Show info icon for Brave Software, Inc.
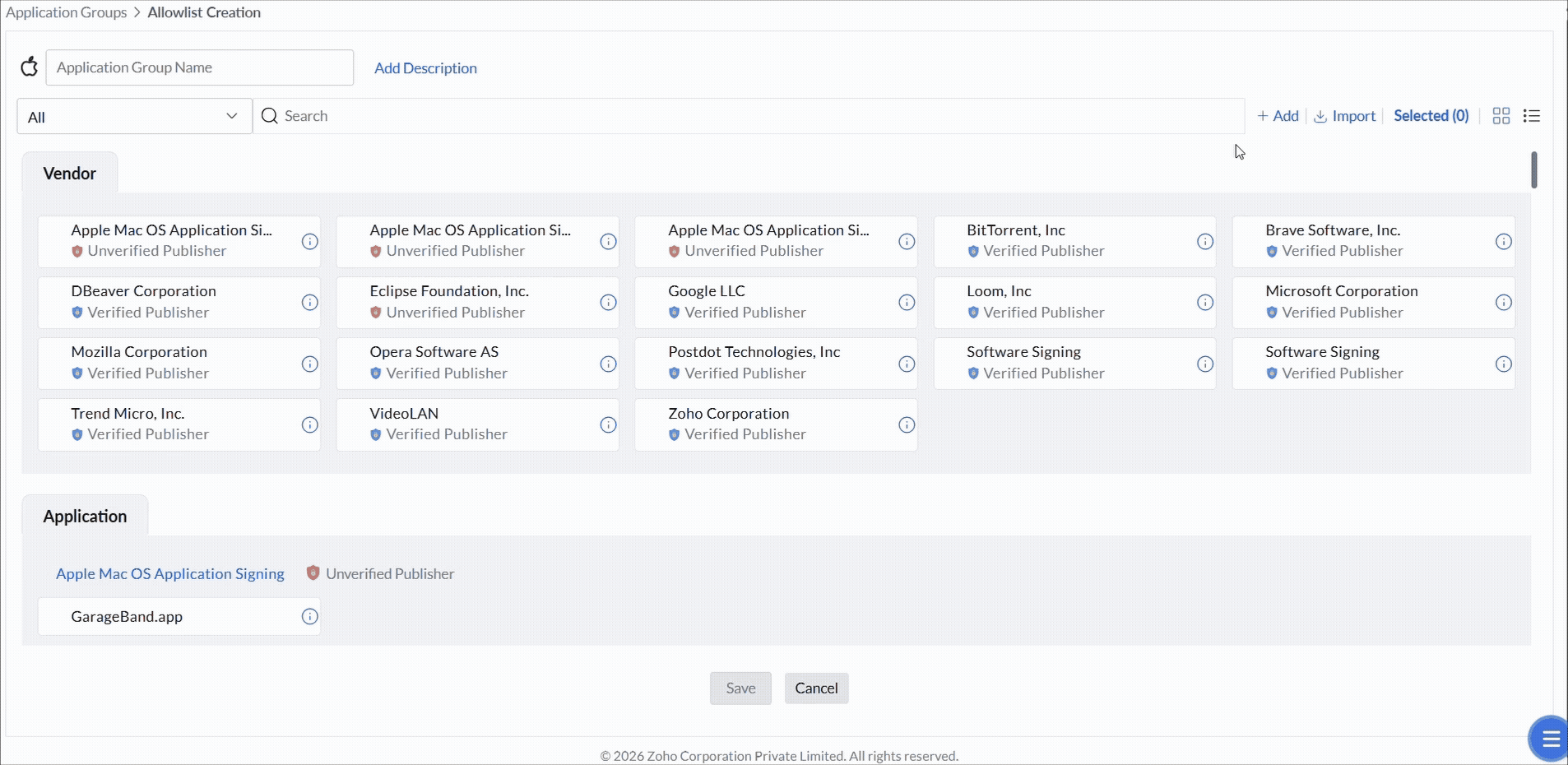This screenshot has width=1568, height=765. (1504, 241)
